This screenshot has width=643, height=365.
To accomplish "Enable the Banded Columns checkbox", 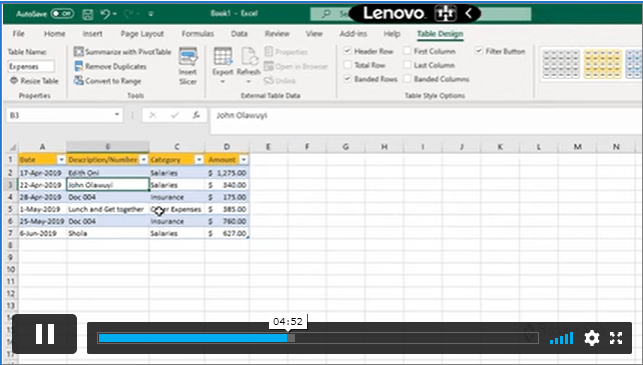I will [x=407, y=79].
